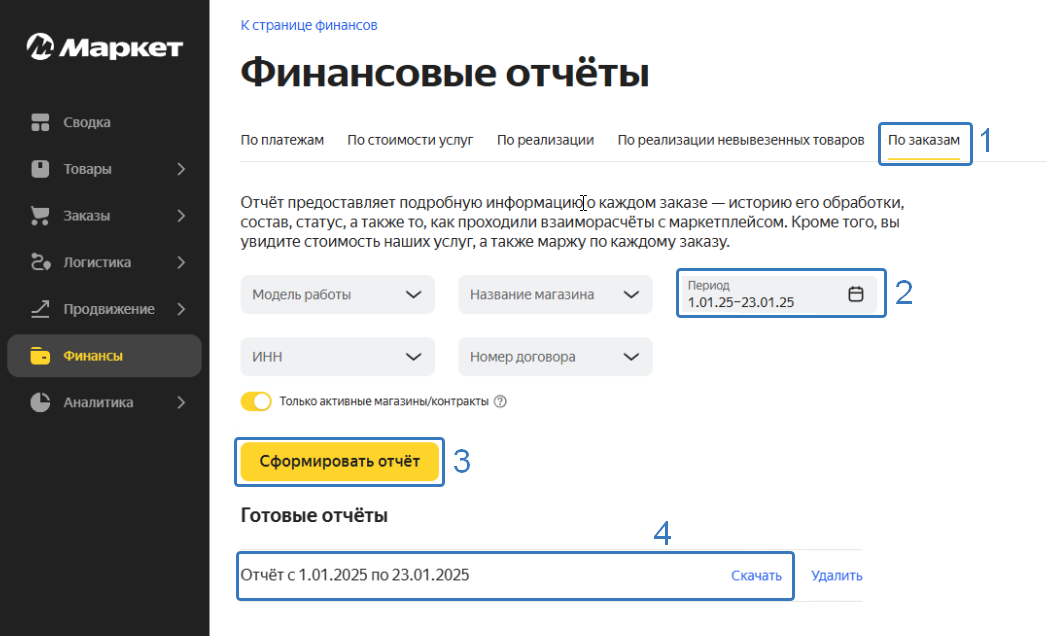Click Удалить link for ready report
Screen dimensions: 1064x636
coord(837,576)
